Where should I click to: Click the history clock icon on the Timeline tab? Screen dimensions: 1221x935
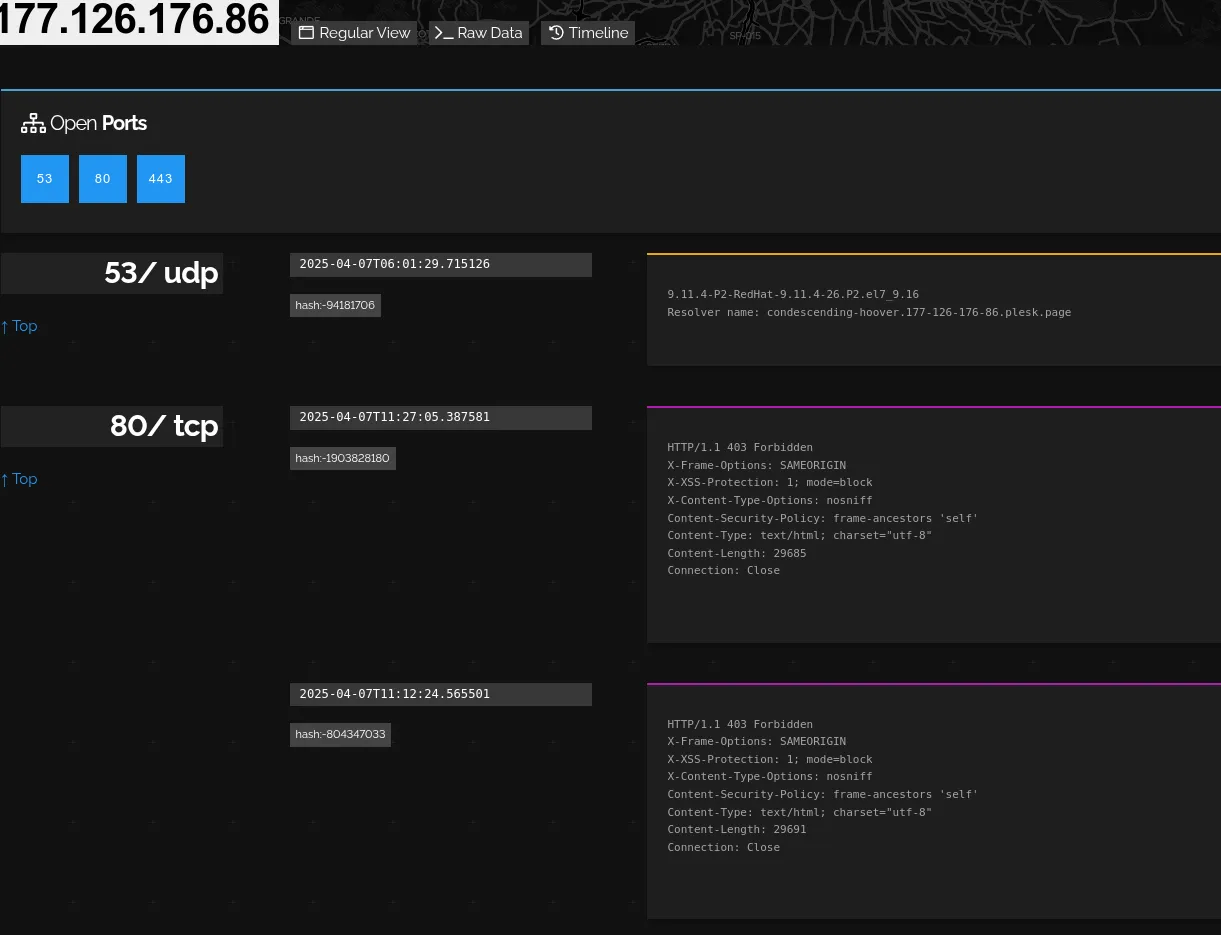coord(556,32)
